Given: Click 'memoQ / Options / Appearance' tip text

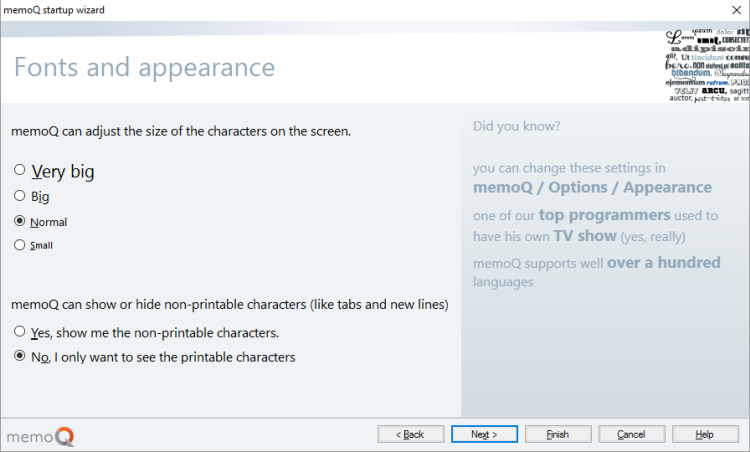Looking at the screenshot, I should coord(592,187).
